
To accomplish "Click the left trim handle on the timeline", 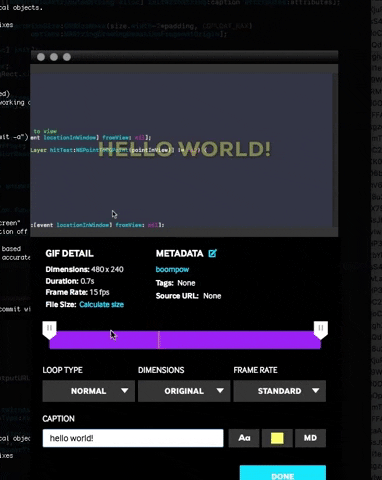I will click(49, 330).
